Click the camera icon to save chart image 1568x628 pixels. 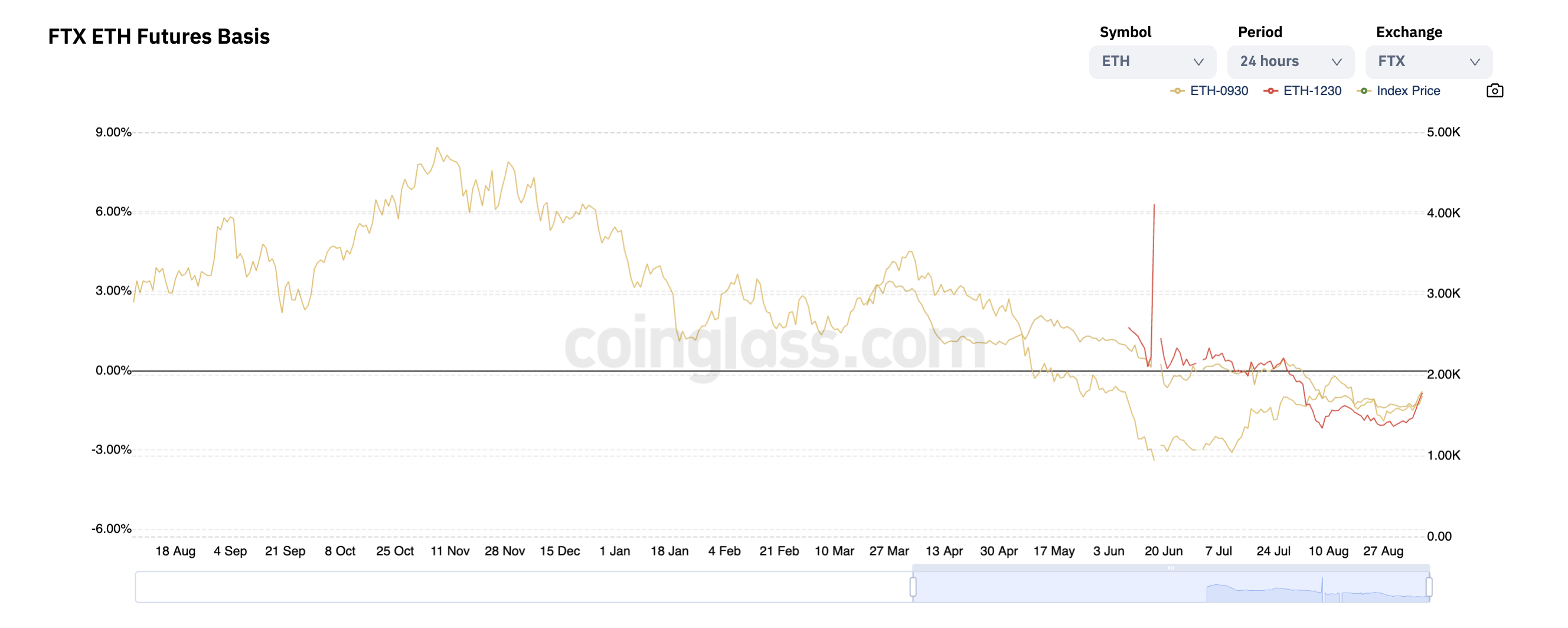click(1494, 91)
